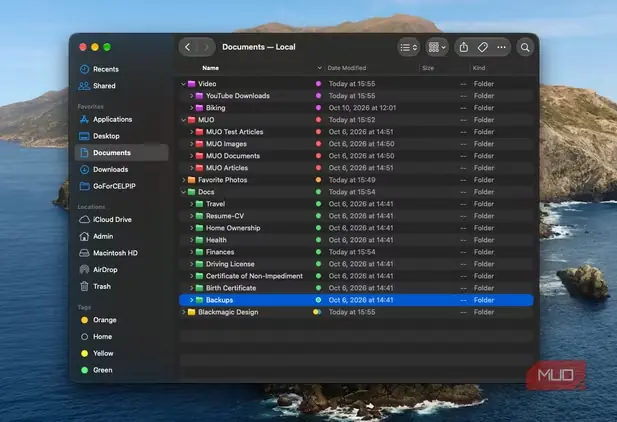Viewport: 617px width, 422px height.
Task: Select the MUO Articles folder icon
Action: [x=200, y=168]
